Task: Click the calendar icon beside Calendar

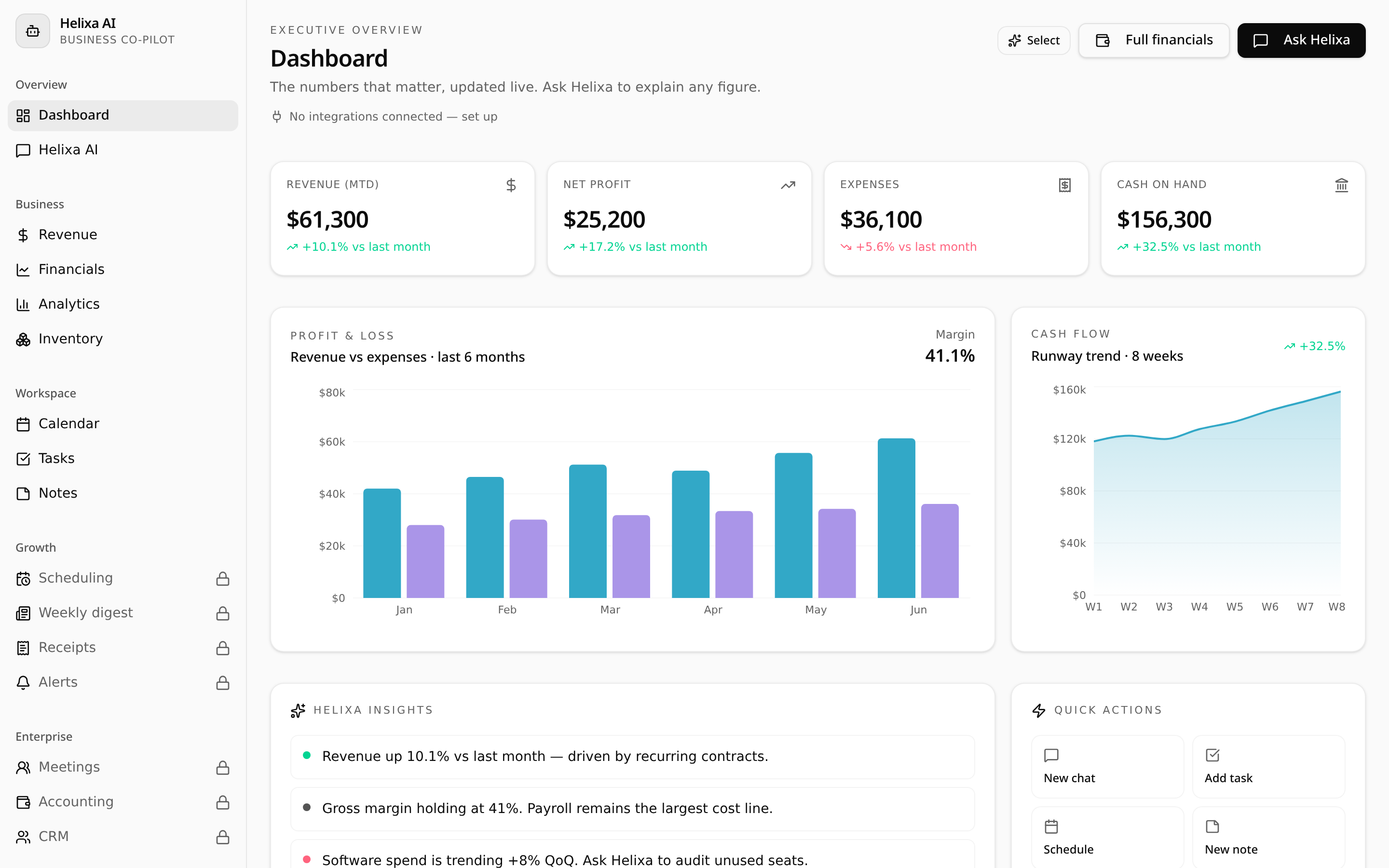Action: [23, 424]
